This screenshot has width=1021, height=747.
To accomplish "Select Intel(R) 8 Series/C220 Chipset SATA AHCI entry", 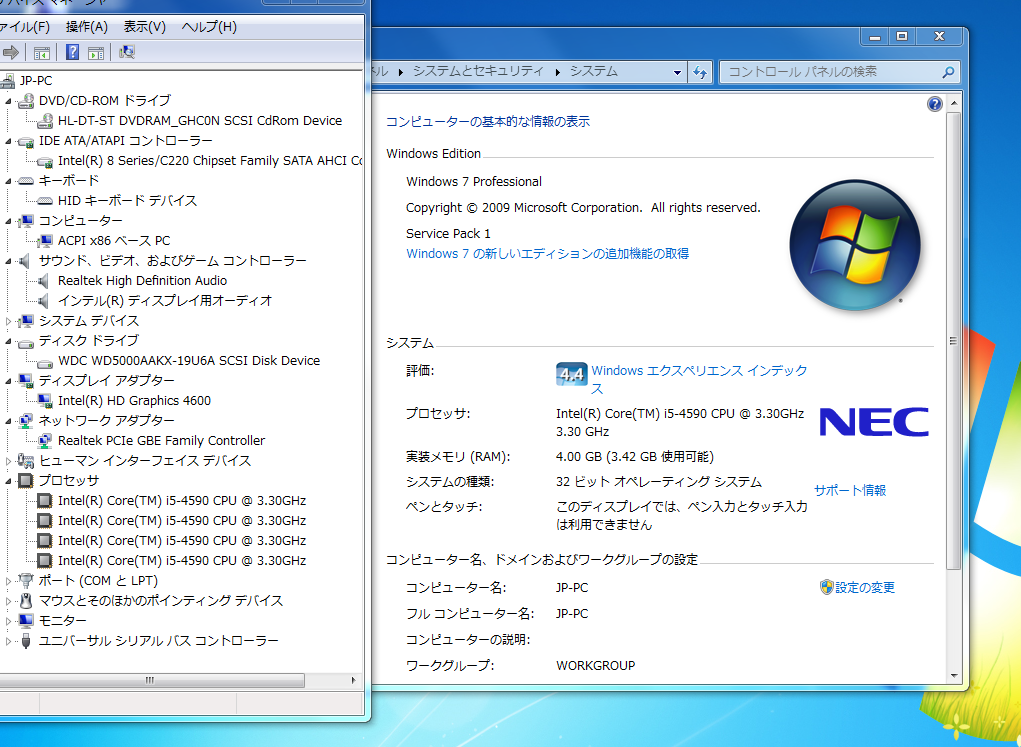I will pyautogui.click(x=210, y=160).
